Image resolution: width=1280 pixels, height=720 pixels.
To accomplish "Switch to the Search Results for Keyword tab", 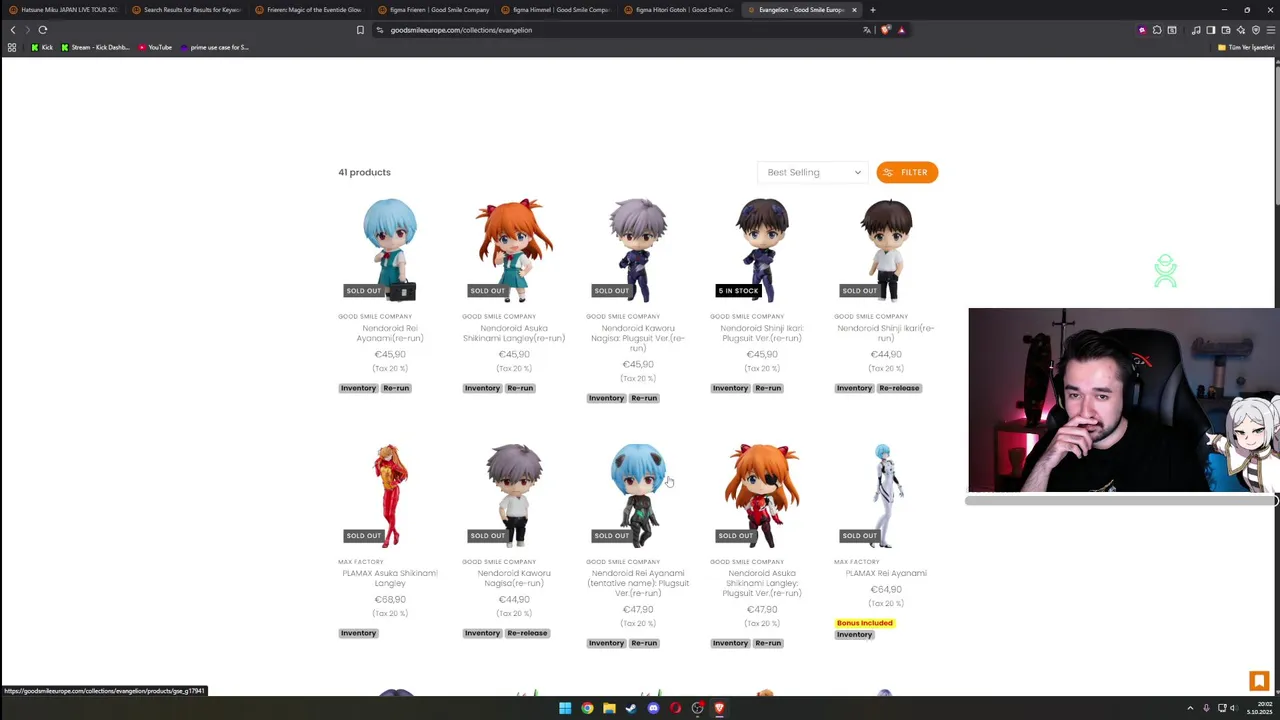I will pos(186,10).
